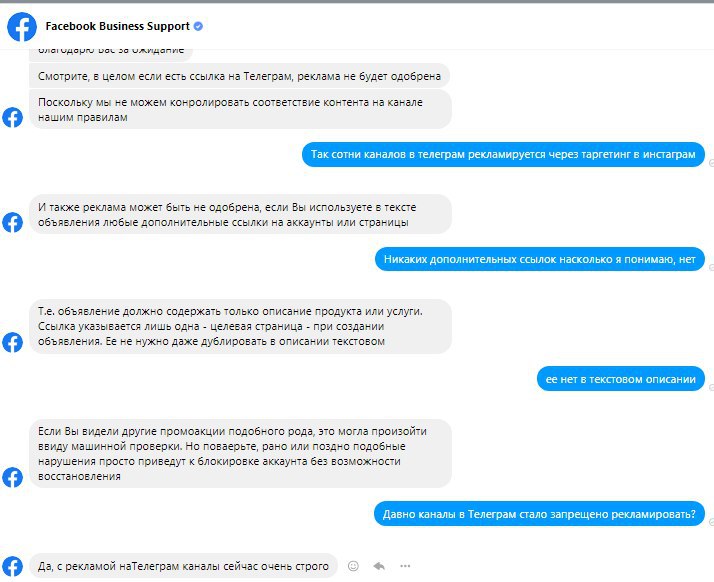The height and width of the screenshot is (582, 714).
Task: Click the avatar beside the 'Т.е. объявление должно' message
Action: (13, 342)
